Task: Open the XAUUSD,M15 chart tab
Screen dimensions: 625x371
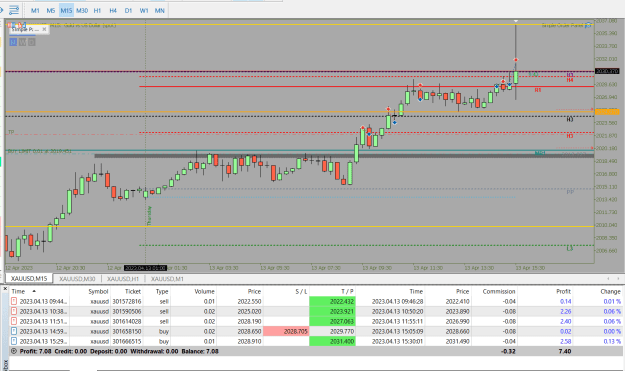Action: pos(29,279)
